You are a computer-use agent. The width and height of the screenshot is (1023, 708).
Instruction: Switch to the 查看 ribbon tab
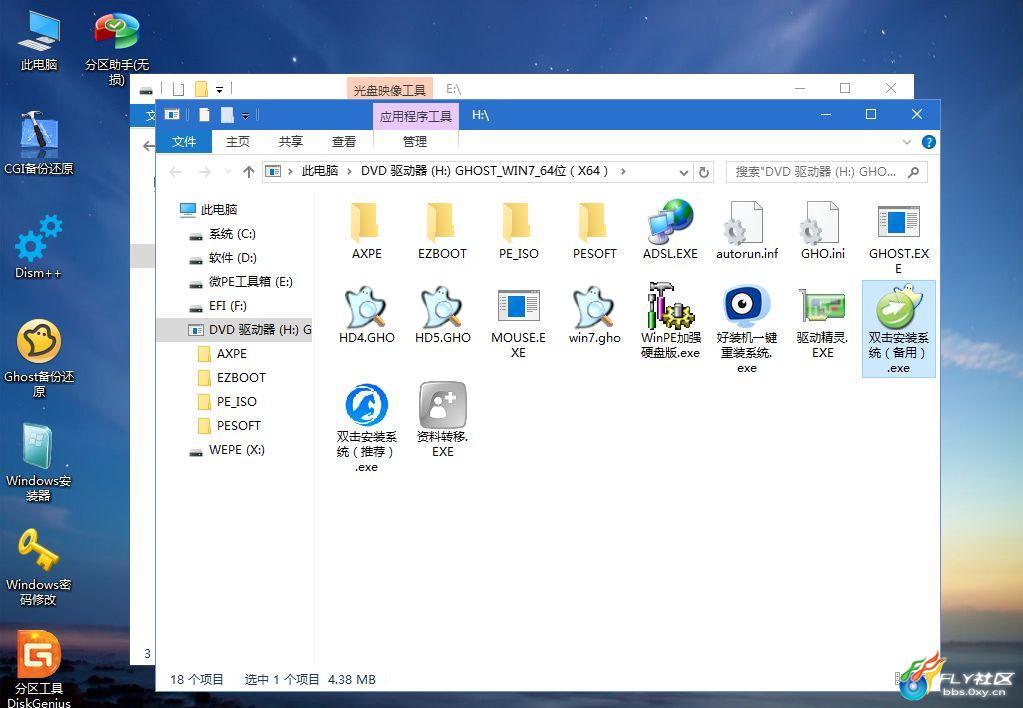pos(344,142)
